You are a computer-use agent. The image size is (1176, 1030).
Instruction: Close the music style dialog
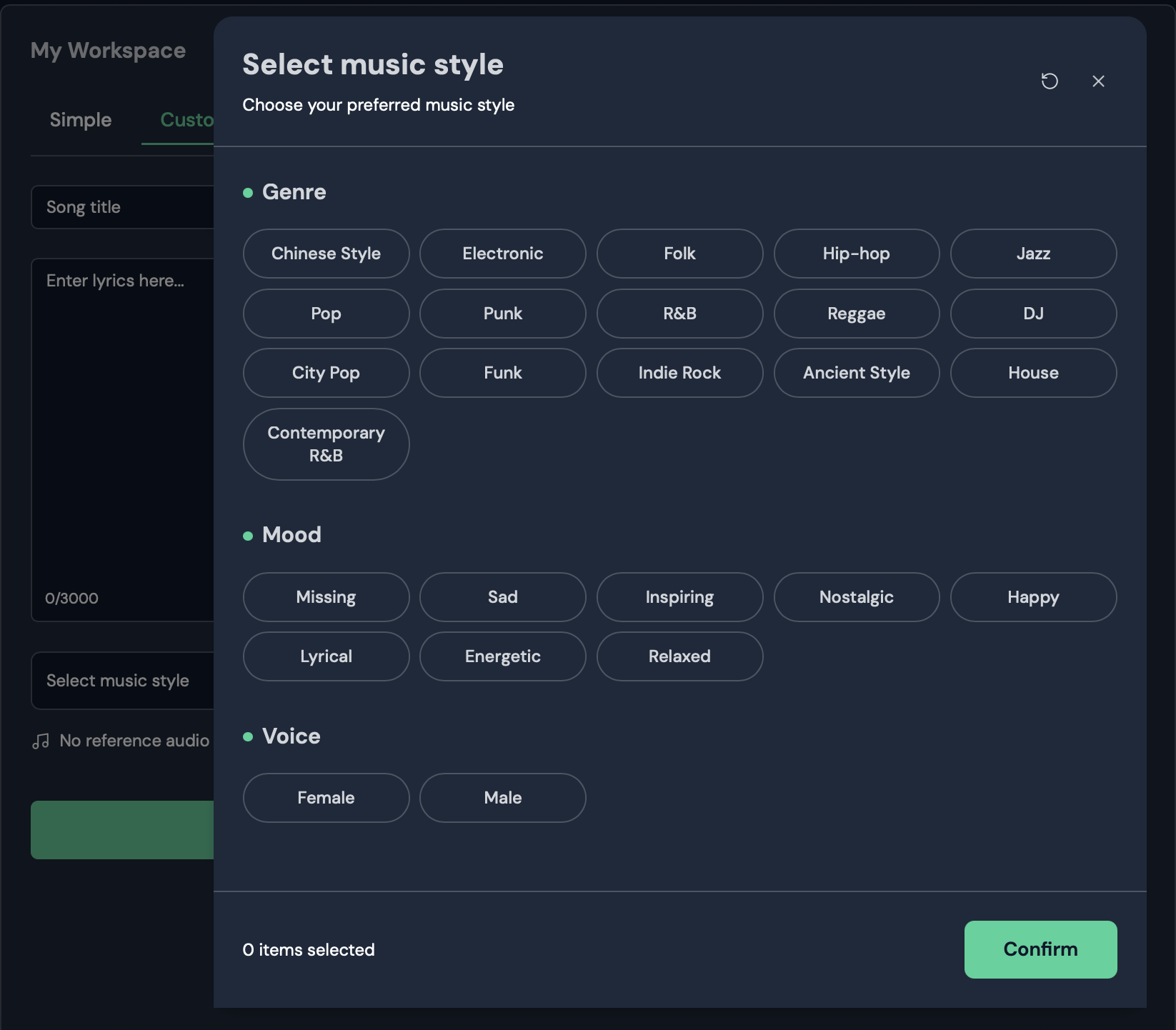tap(1098, 81)
